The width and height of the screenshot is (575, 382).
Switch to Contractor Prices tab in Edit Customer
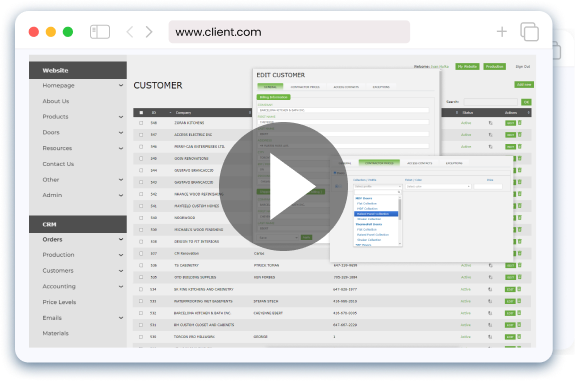coord(305,87)
